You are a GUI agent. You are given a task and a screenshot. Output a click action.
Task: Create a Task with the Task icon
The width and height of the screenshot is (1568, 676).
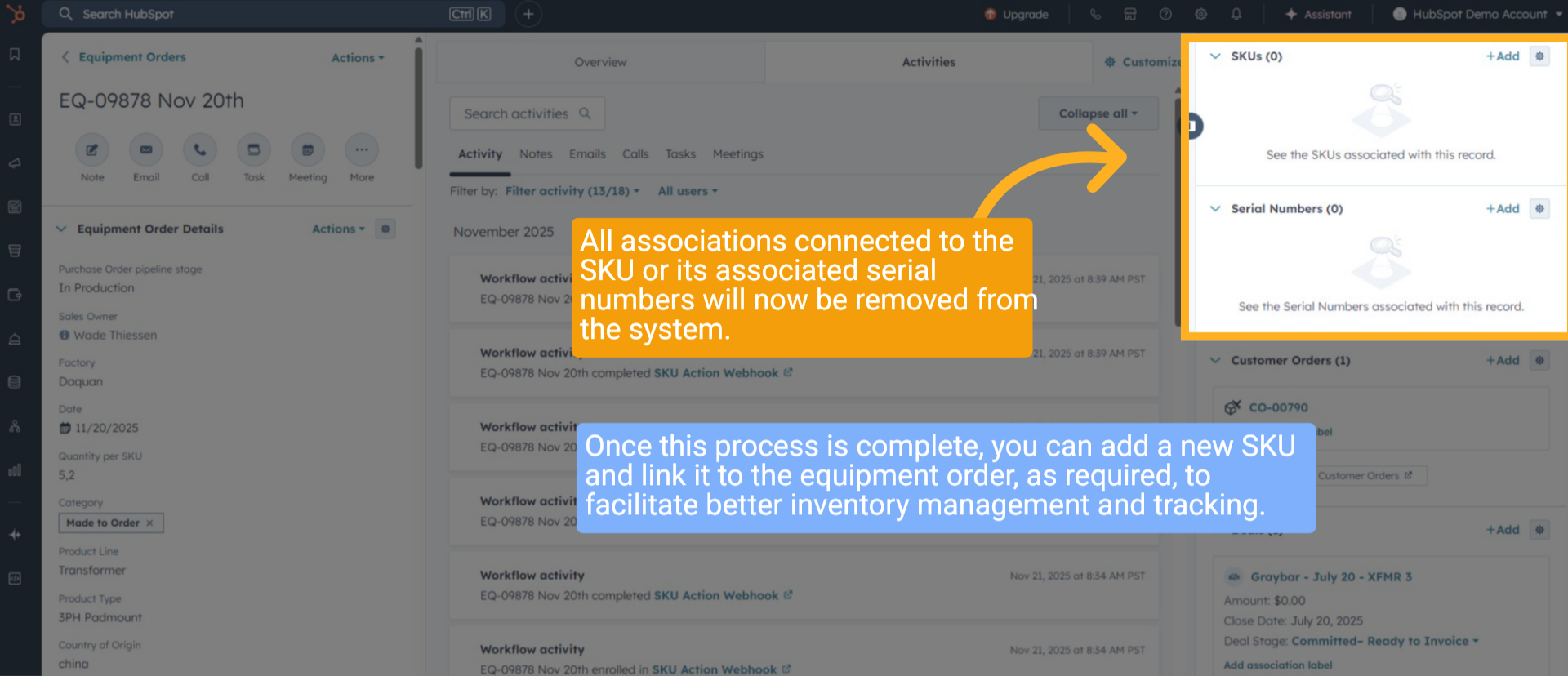pyautogui.click(x=254, y=150)
